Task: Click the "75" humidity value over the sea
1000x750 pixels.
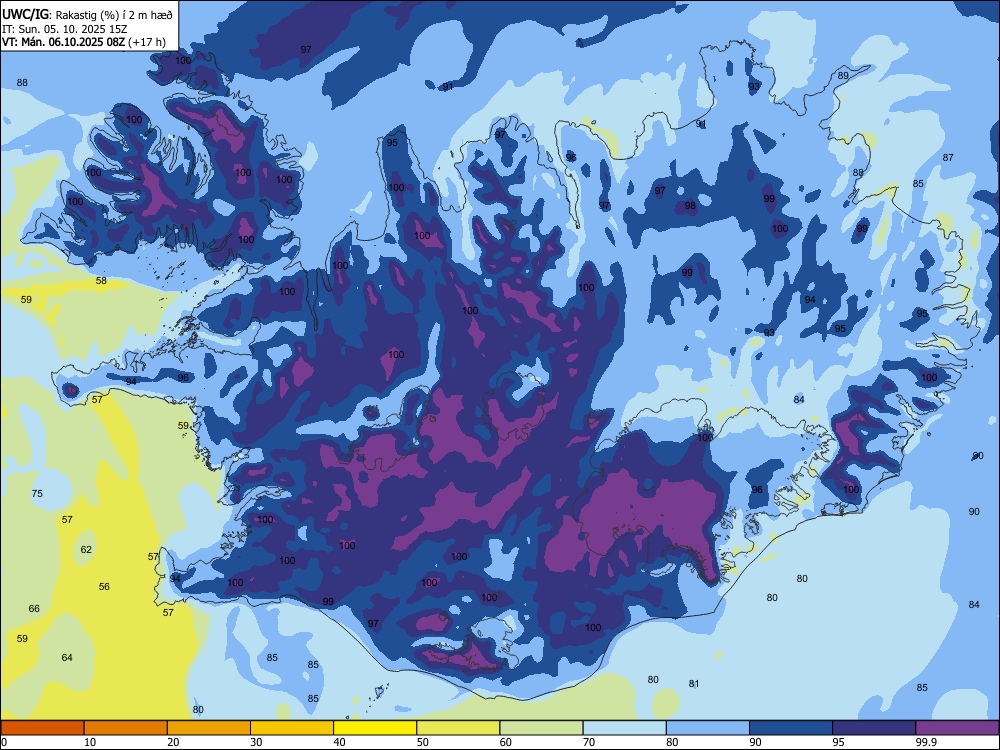Action: click(37, 494)
